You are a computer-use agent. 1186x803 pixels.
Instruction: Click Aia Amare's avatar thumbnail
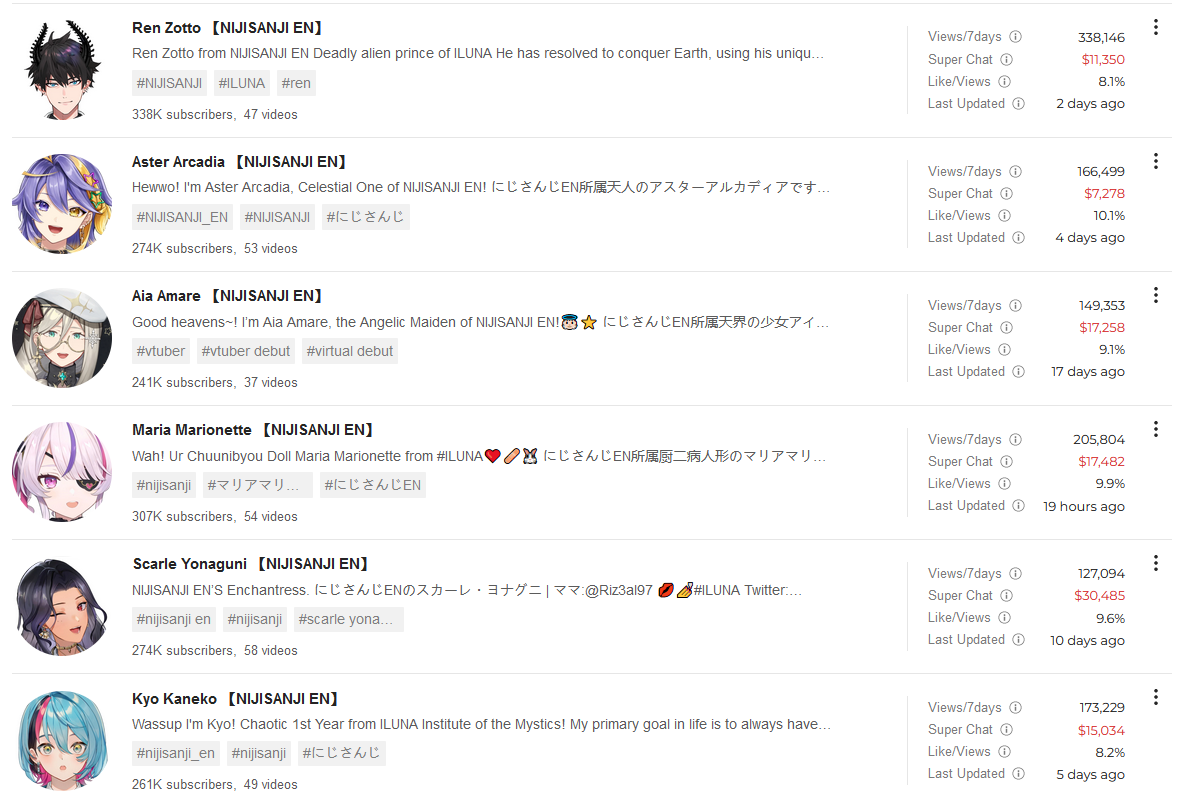[x=62, y=337]
